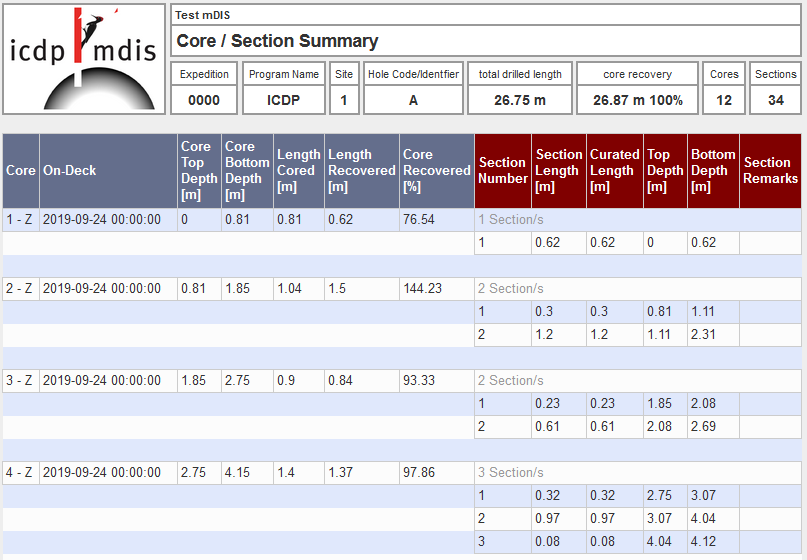The width and height of the screenshot is (807, 560).
Task: Select core recovered value '76.54'
Action: click(x=419, y=219)
